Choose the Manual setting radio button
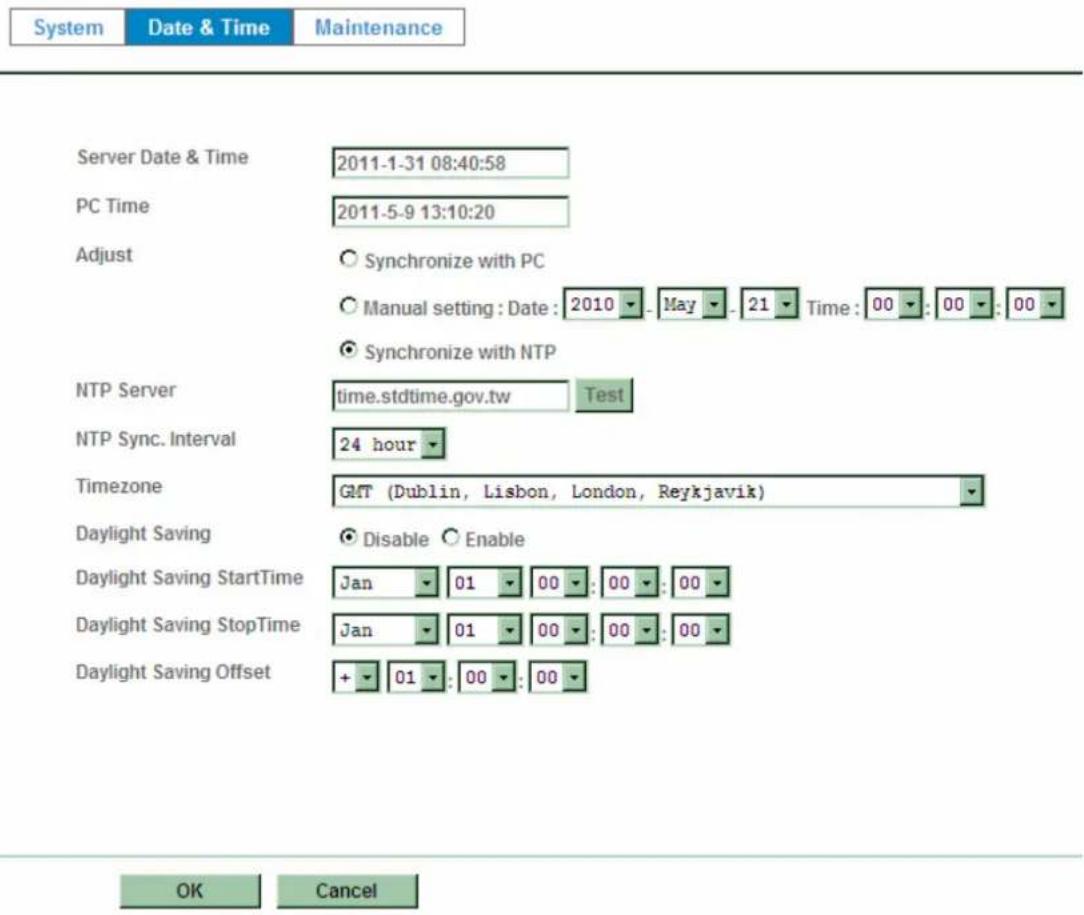Image resolution: width=1084 pixels, height=915 pixels. [348, 305]
